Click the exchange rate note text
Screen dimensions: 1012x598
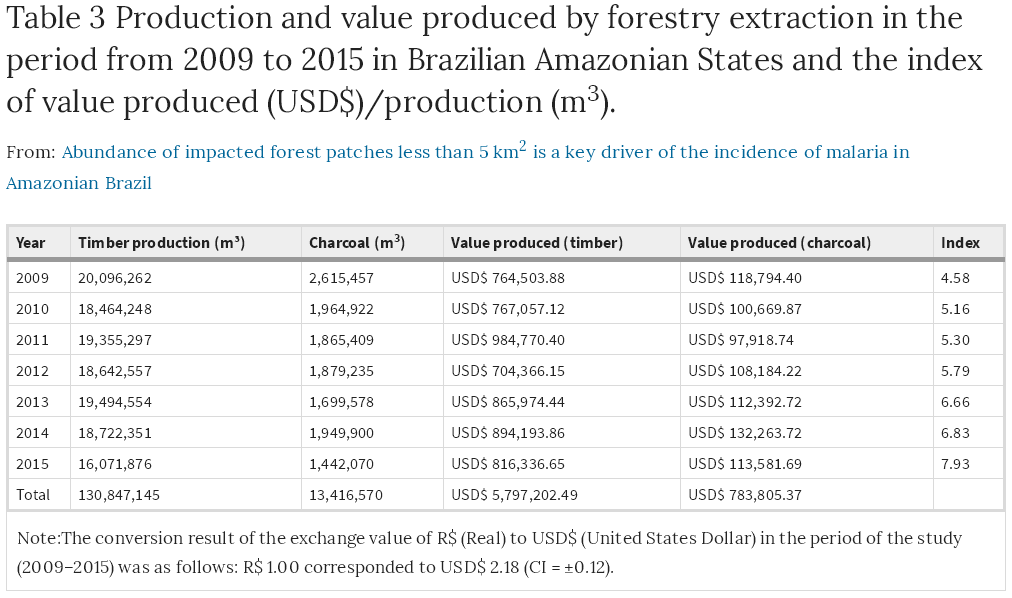pyautogui.click(x=490, y=551)
